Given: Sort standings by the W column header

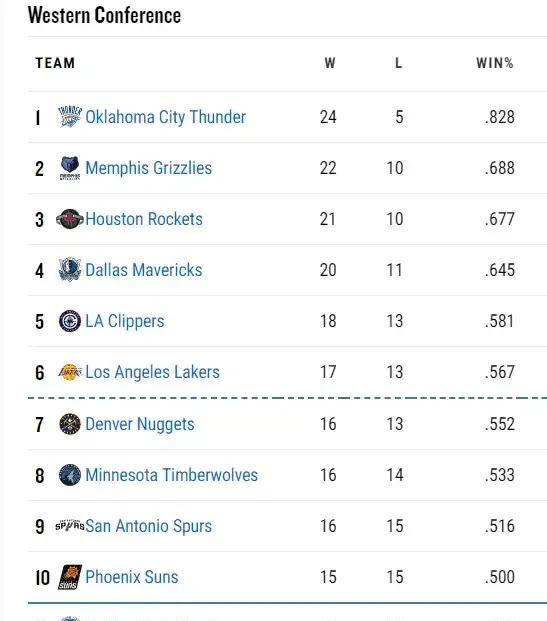Looking at the screenshot, I should (330, 63).
